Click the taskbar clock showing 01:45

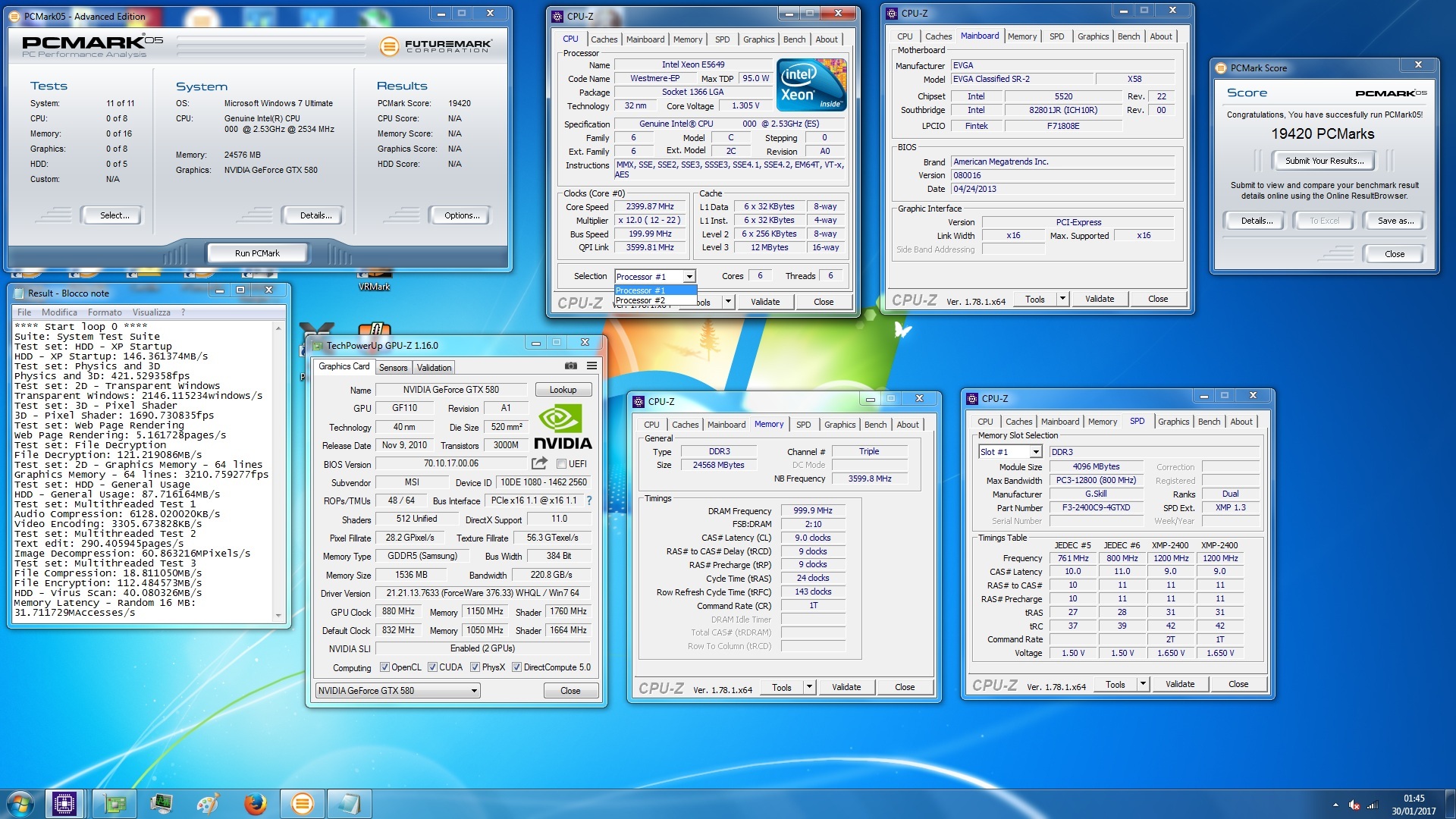coord(1414,805)
